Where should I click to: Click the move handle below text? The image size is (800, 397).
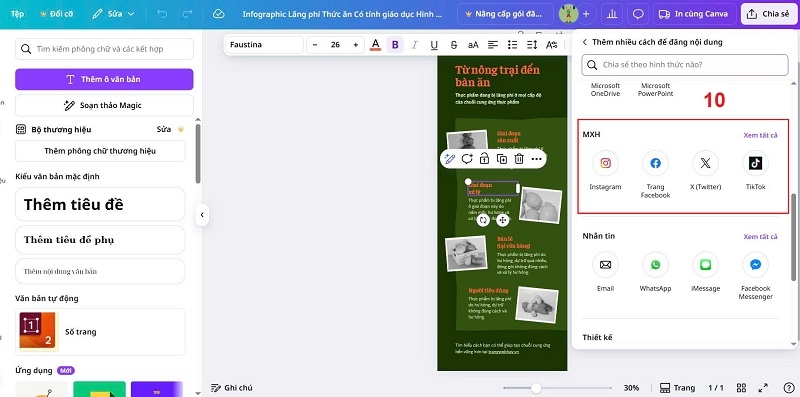pyautogui.click(x=503, y=220)
